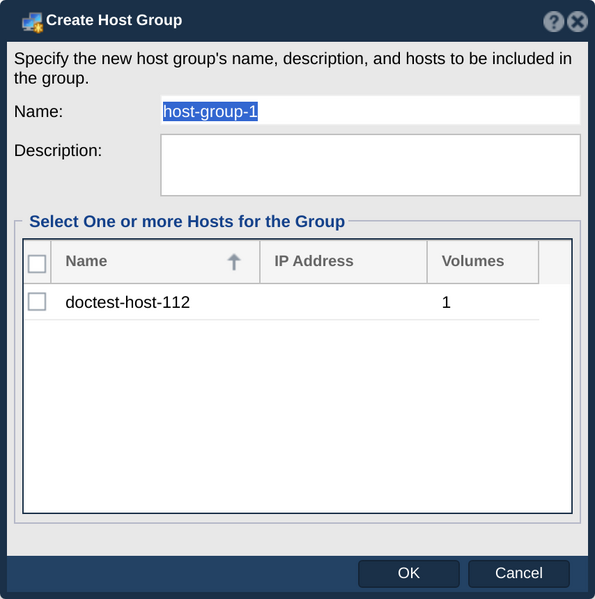Click inside the Description text area
Viewport: 595px width, 599px height.
point(370,165)
